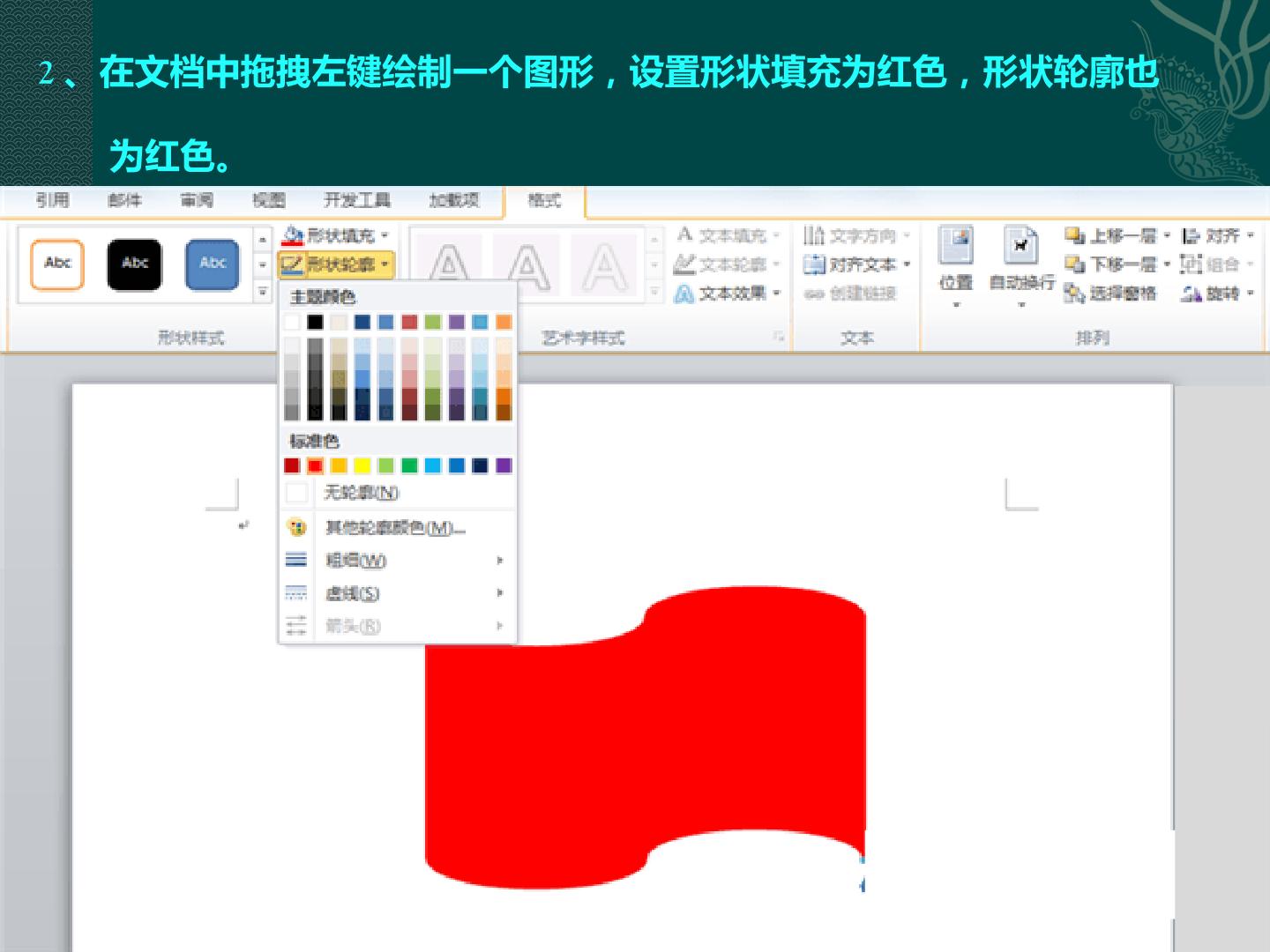Switch to the 视图 tab
The image size is (1270, 952).
pos(269,200)
